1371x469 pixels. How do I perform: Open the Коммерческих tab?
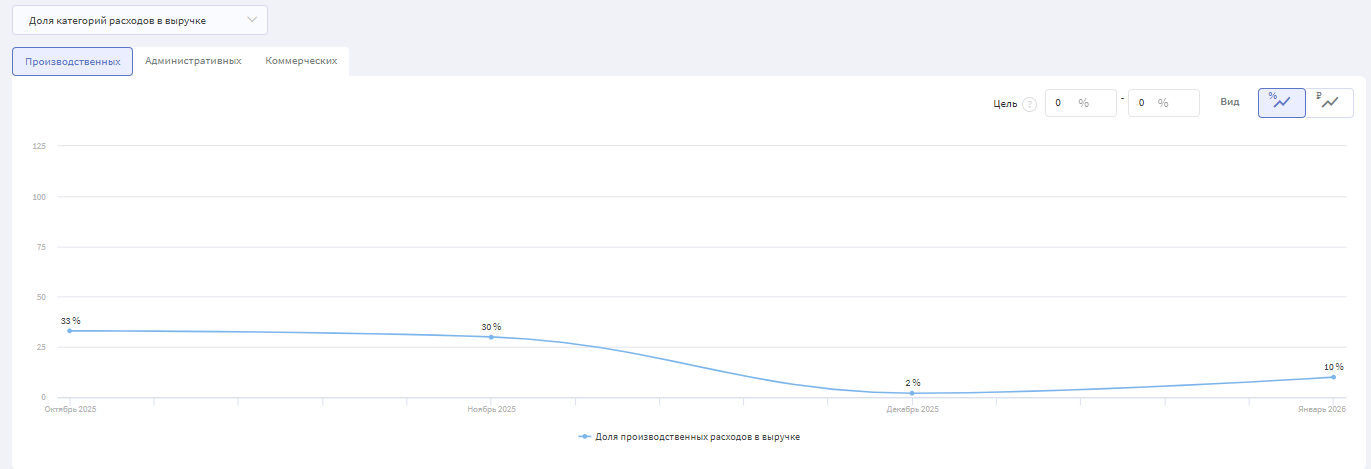pos(301,61)
